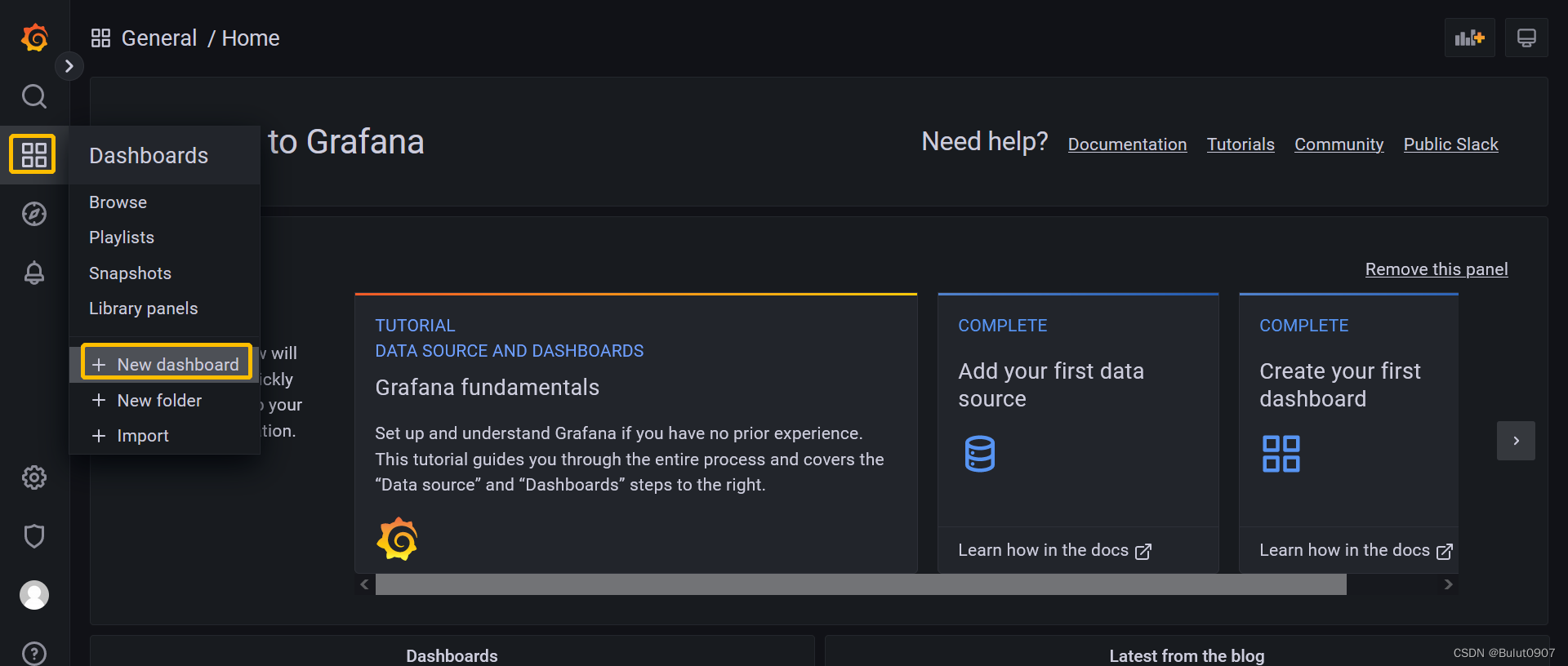Choose New dashboard from the menu

coord(166,364)
